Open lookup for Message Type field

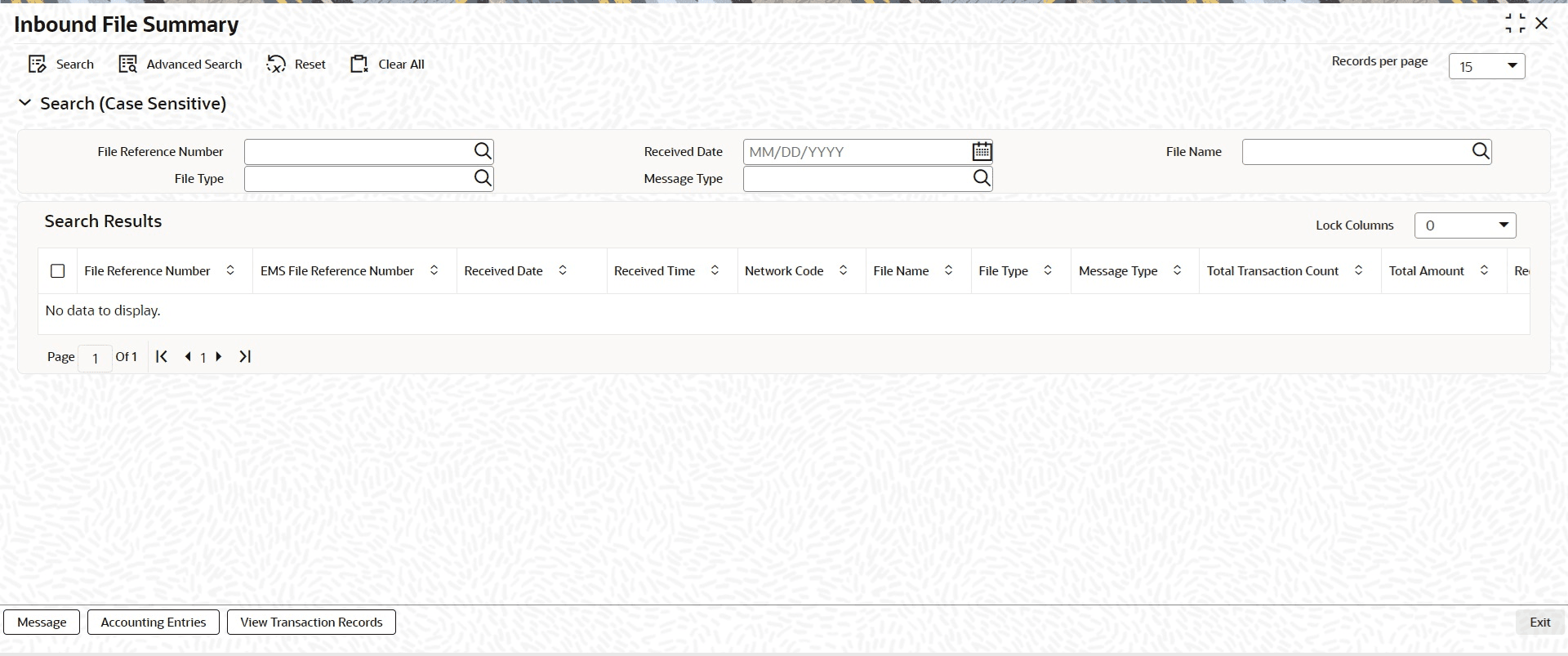click(982, 178)
